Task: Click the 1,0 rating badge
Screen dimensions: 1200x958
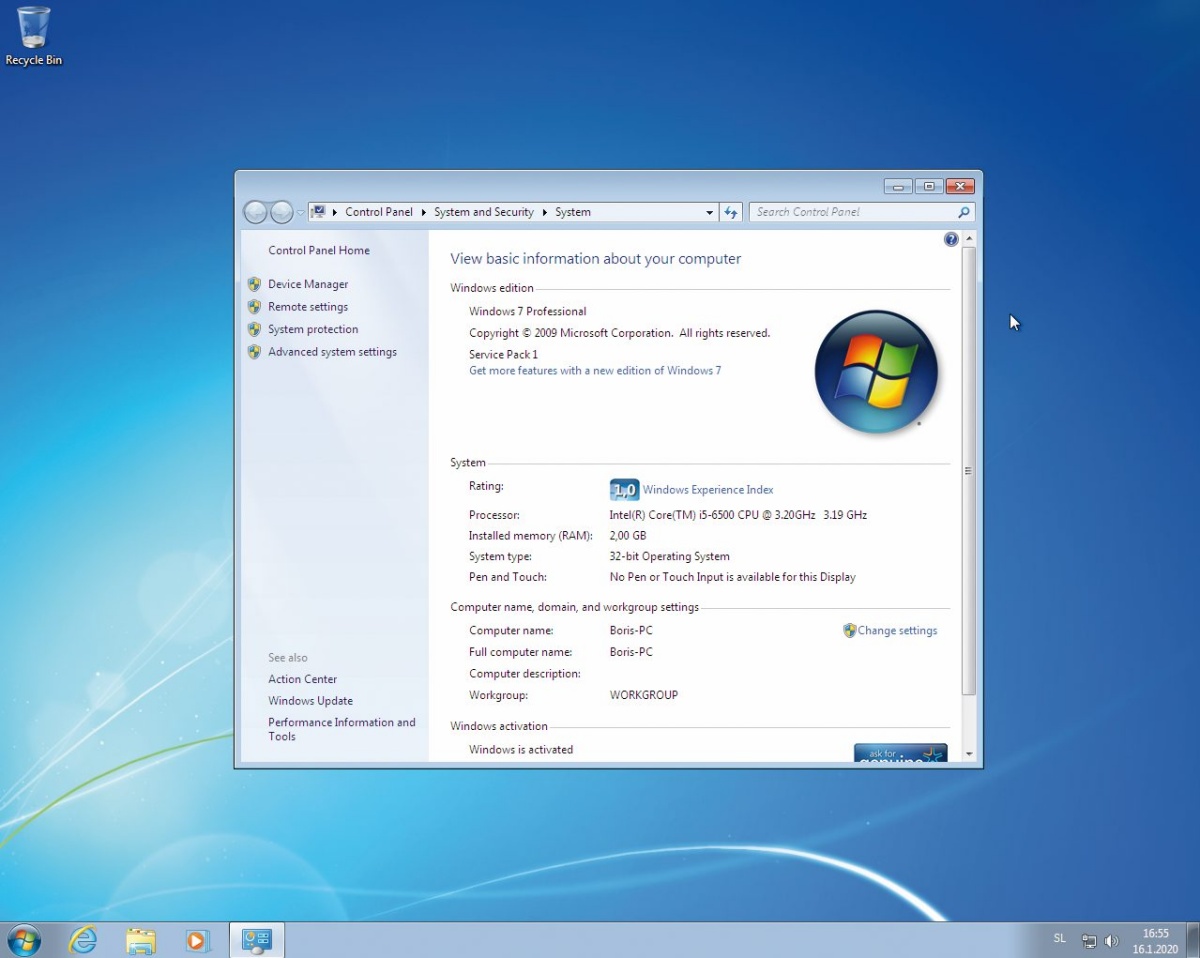Action: tap(624, 490)
